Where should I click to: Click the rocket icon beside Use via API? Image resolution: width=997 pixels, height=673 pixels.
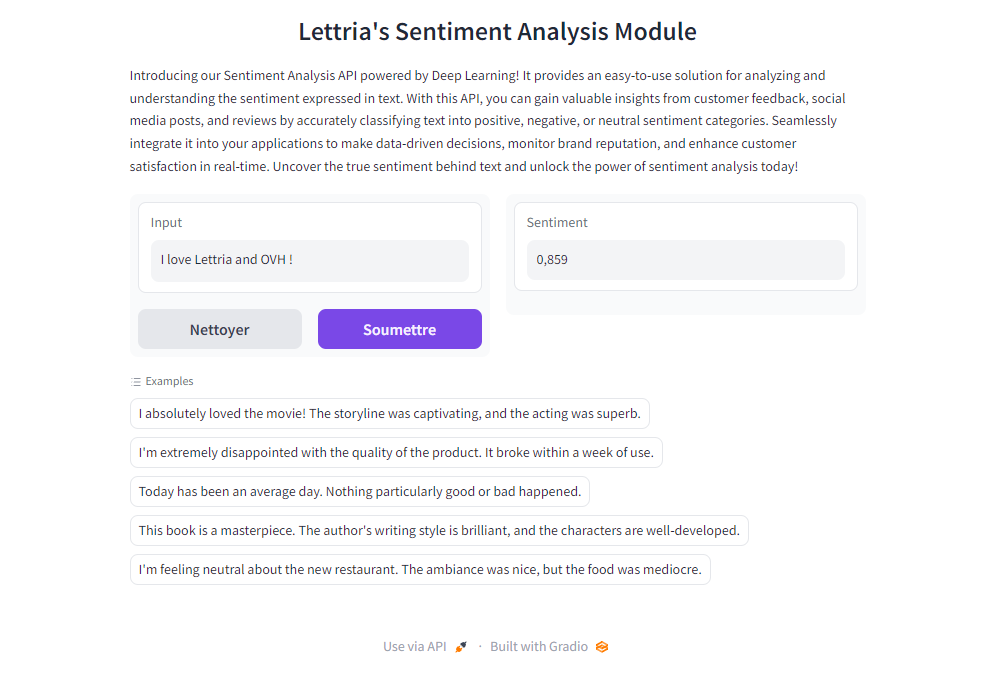click(x=460, y=646)
